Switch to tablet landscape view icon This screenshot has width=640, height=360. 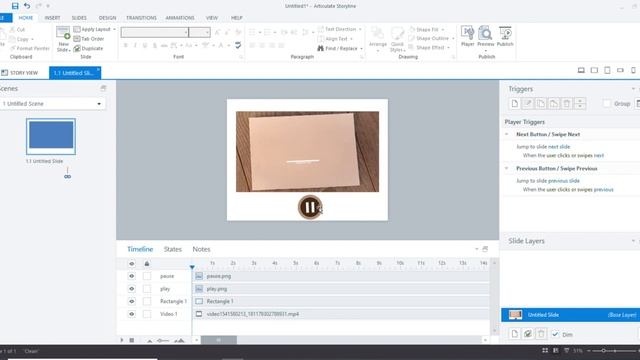594,70
